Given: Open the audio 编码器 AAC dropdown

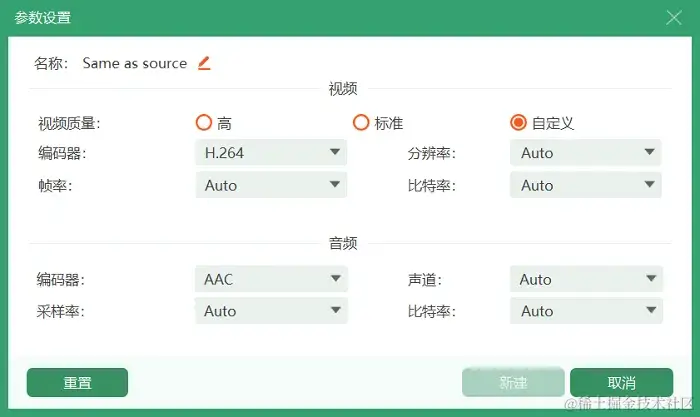Looking at the screenshot, I should pyautogui.click(x=271, y=279).
